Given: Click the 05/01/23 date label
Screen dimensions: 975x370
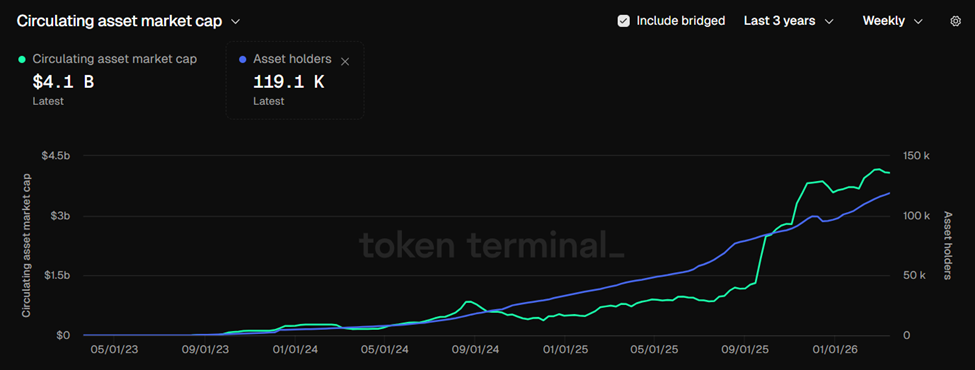Looking at the screenshot, I should point(114,350).
